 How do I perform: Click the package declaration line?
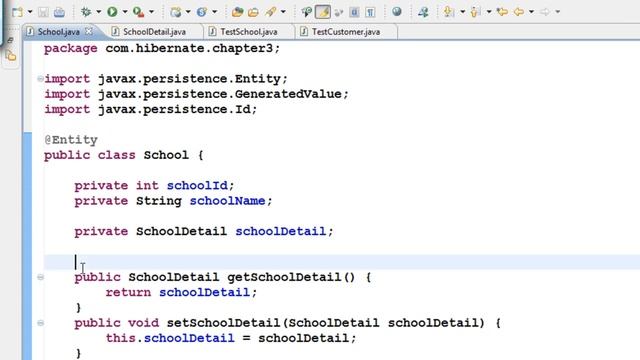tap(162, 49)
